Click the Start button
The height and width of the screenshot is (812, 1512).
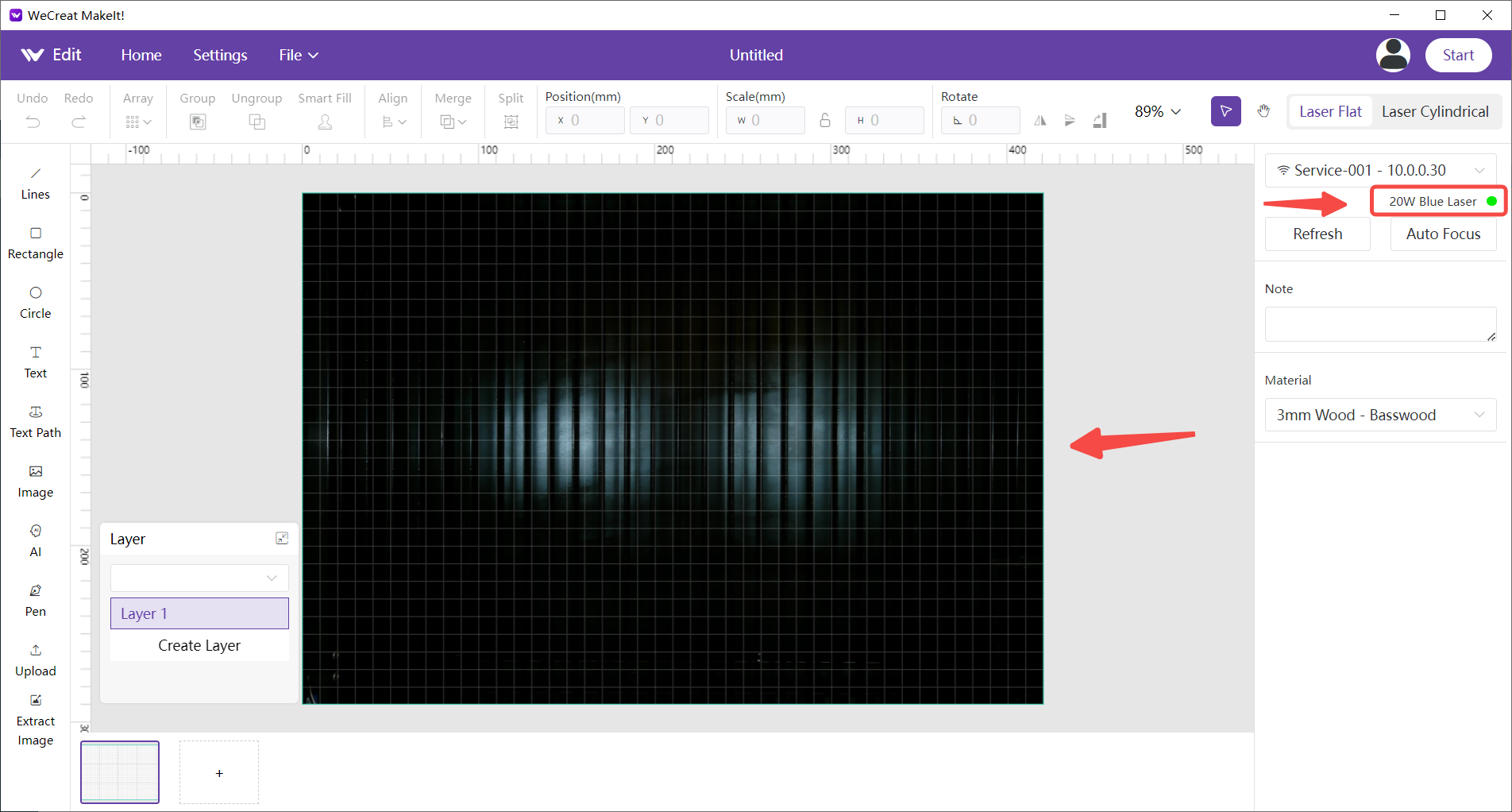coord(1458,55)
